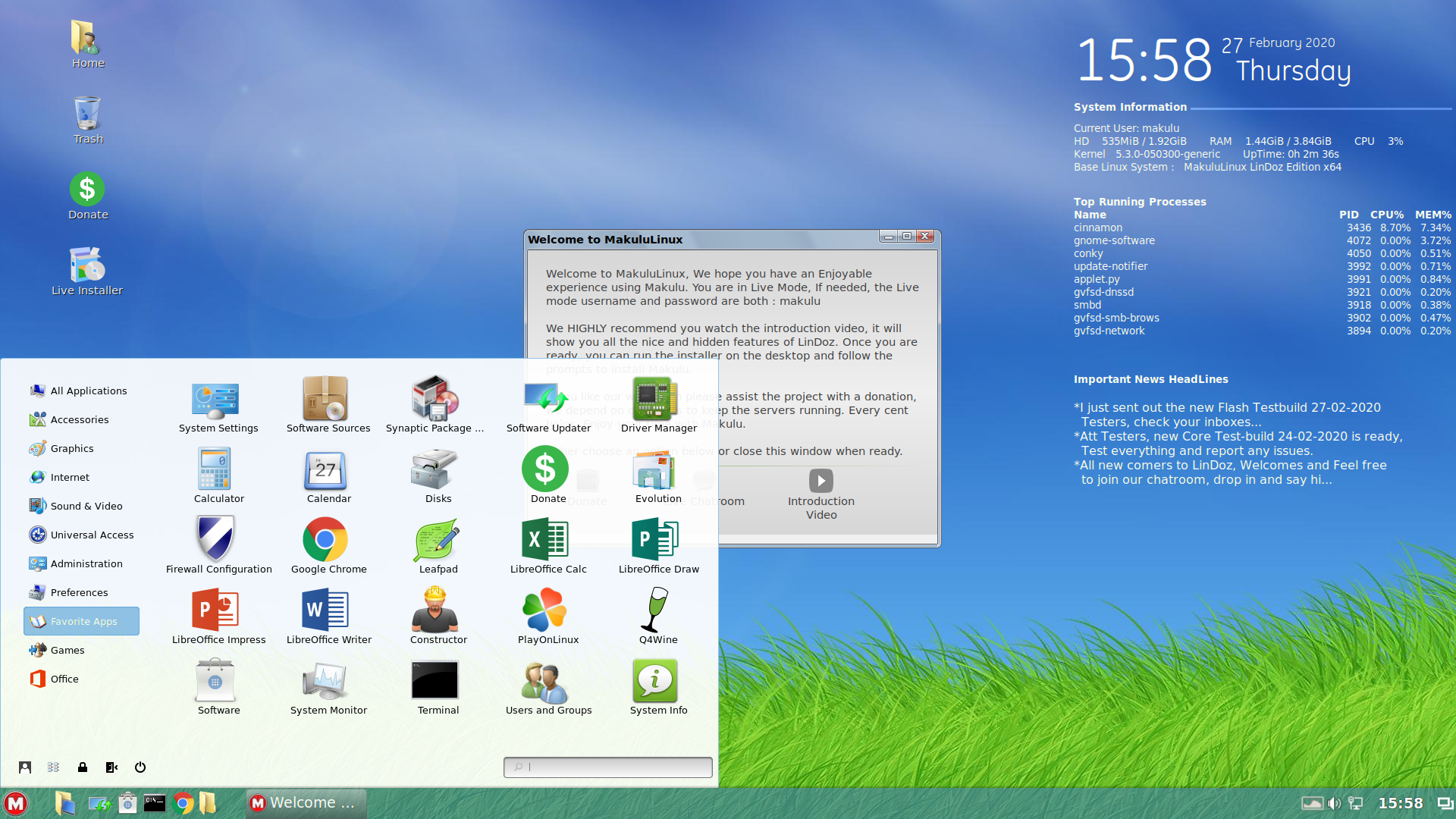
Task: Open Home folder on desktop
Action: (87, 44)
